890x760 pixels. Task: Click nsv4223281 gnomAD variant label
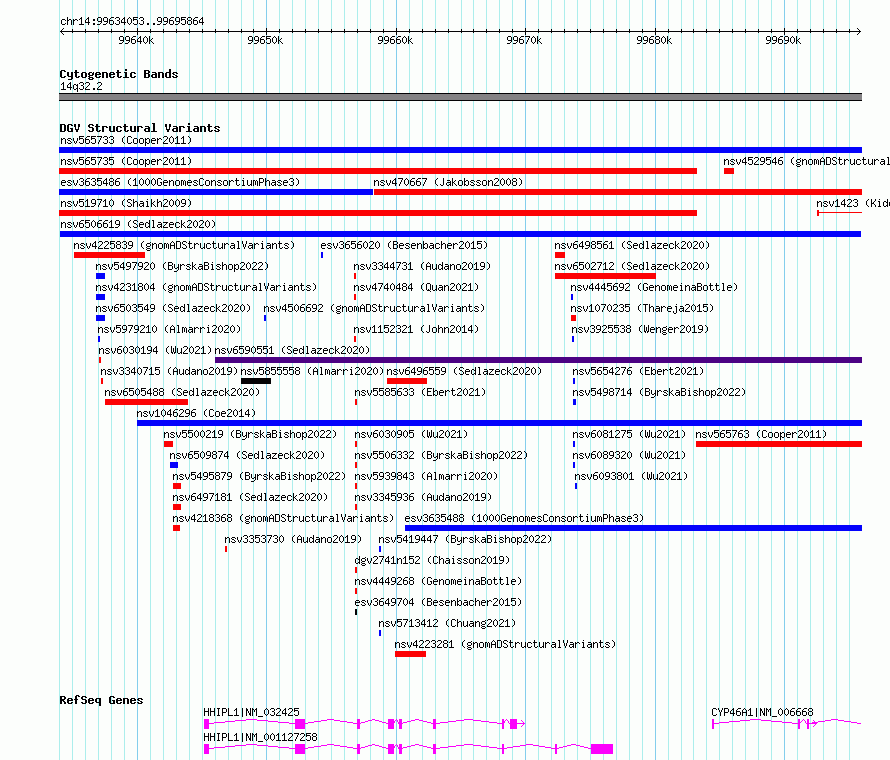point(505,644)
